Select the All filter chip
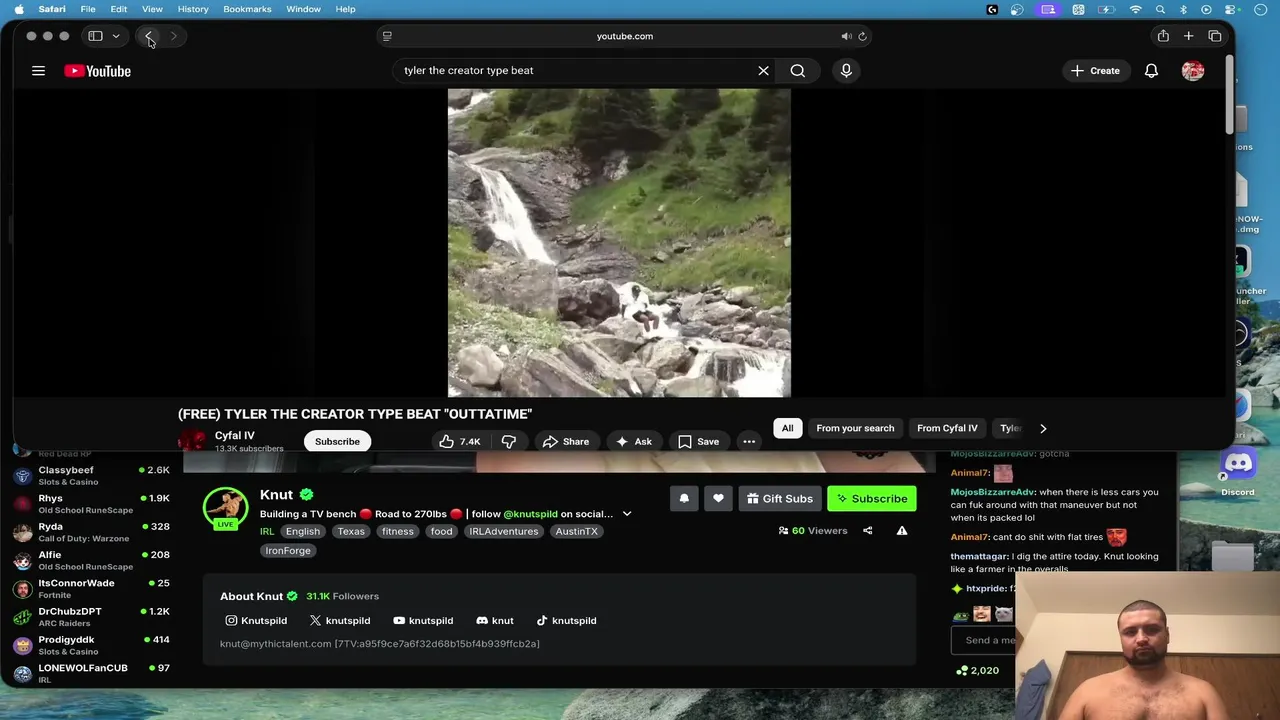 pos(787,428)
